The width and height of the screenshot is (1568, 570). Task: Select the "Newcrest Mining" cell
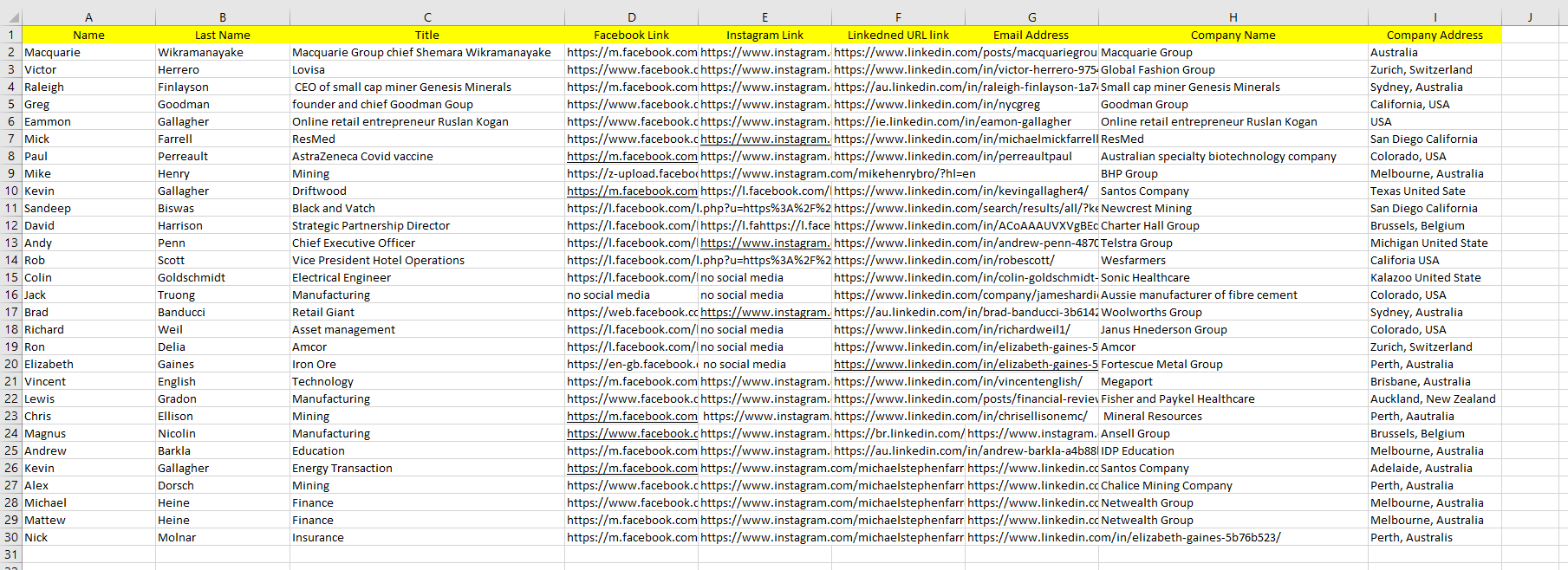click(x=1233, y=208)
